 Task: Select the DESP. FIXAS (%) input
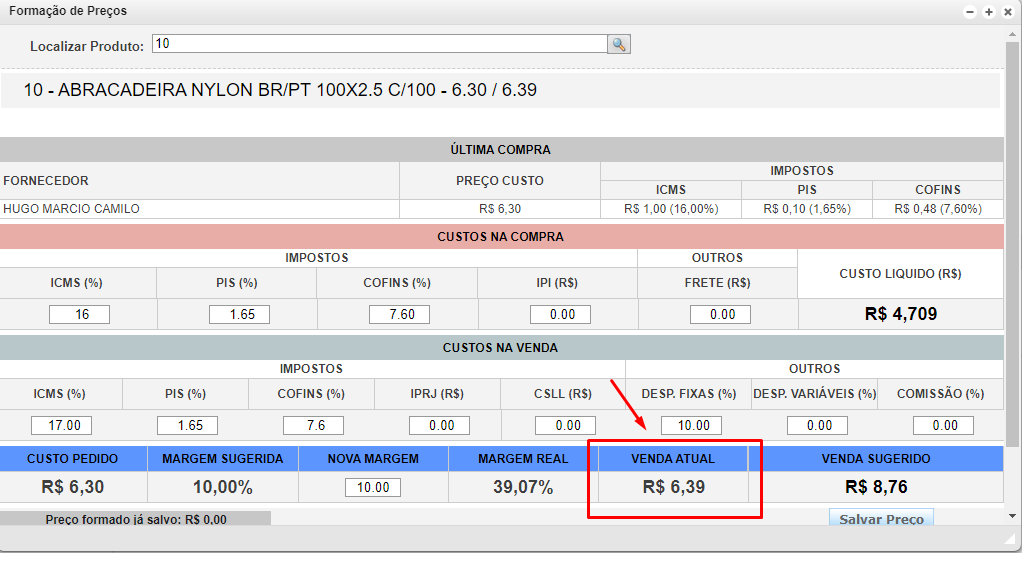(x=691, y=425)
